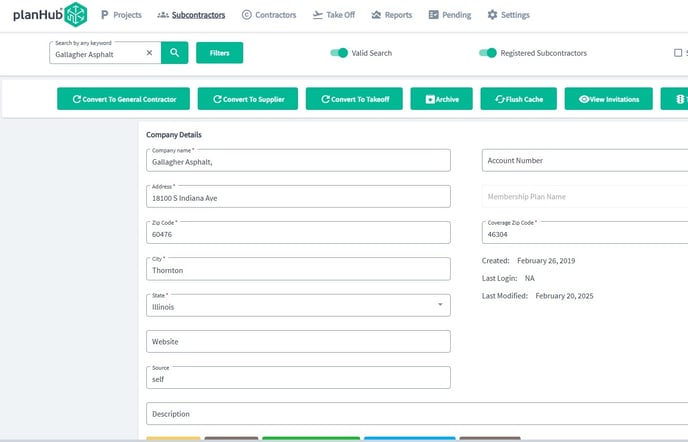Toggle the Valid Search switch

pyautogui.click(x=339, y=53)
